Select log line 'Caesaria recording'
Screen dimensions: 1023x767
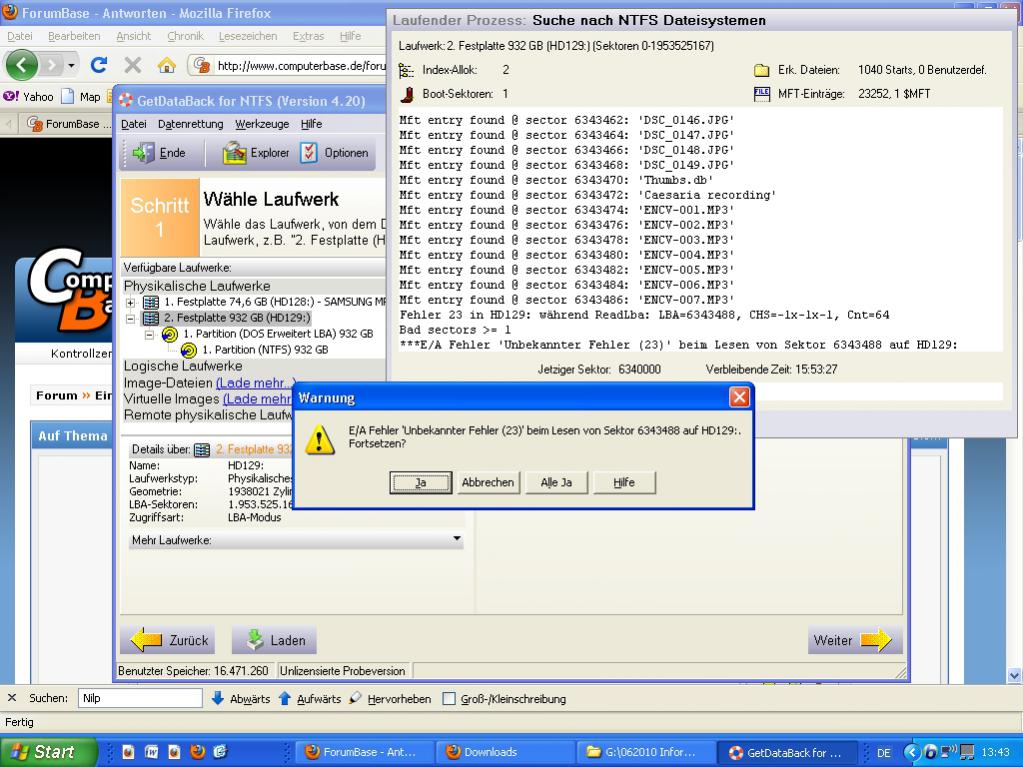[x=588, y=195]
